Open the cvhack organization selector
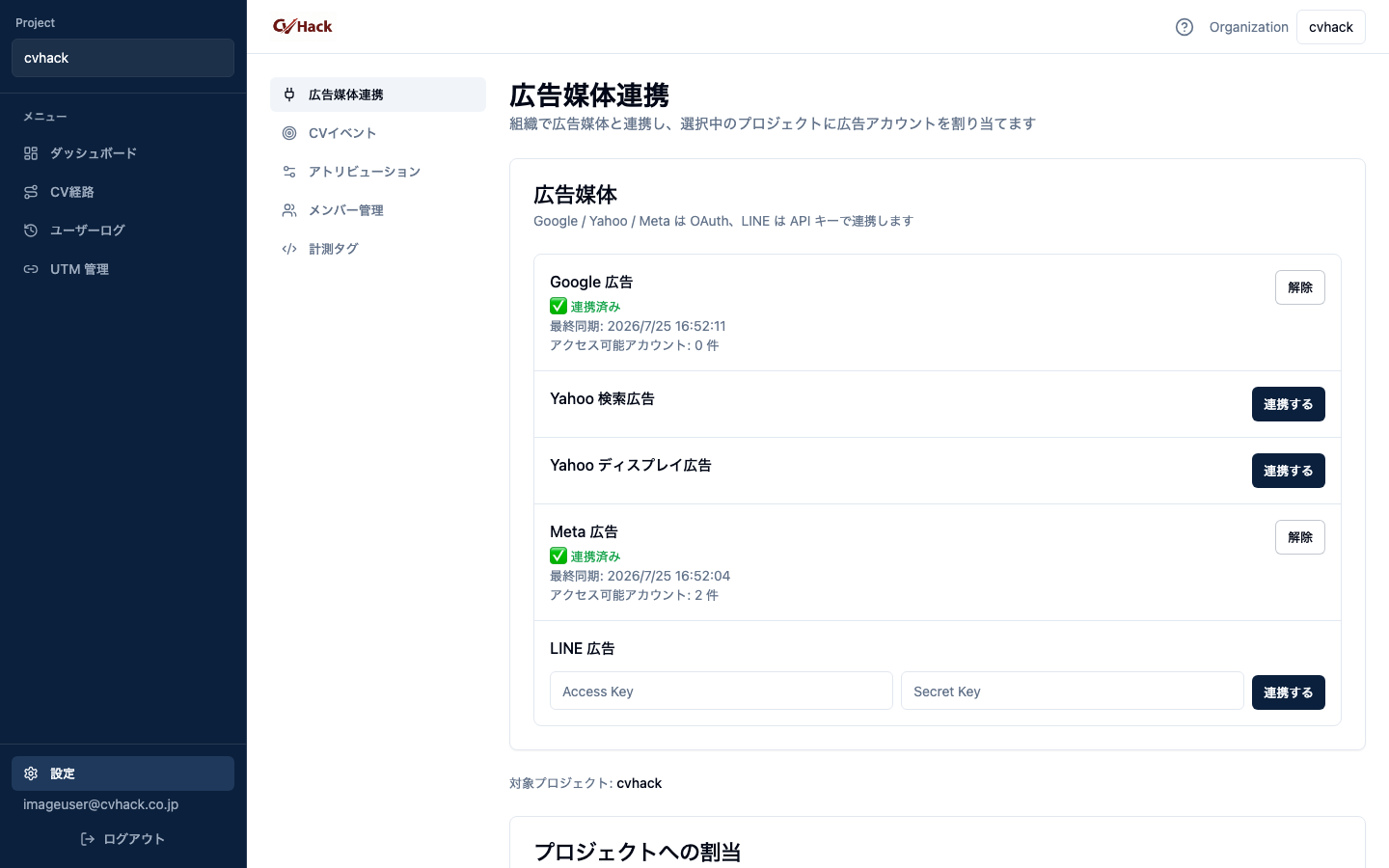The width and height of the screenshot is (1389, 868). coord(1331,27)
